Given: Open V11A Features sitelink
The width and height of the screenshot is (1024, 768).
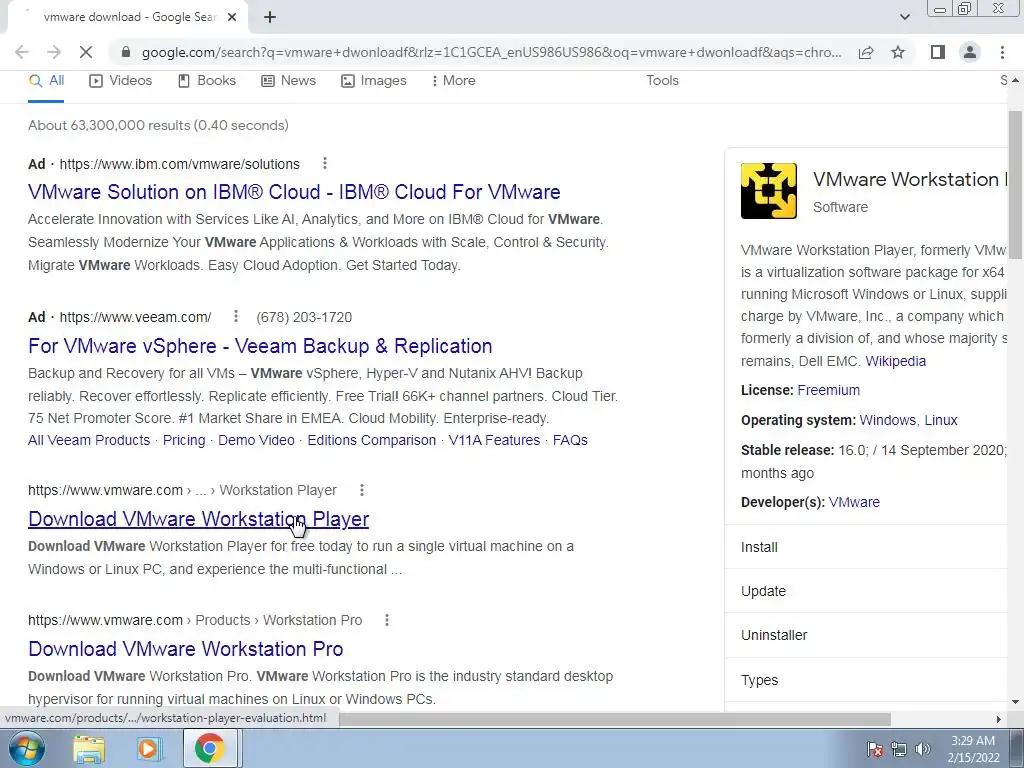Looking at the screenshot, I should (494, 440).
